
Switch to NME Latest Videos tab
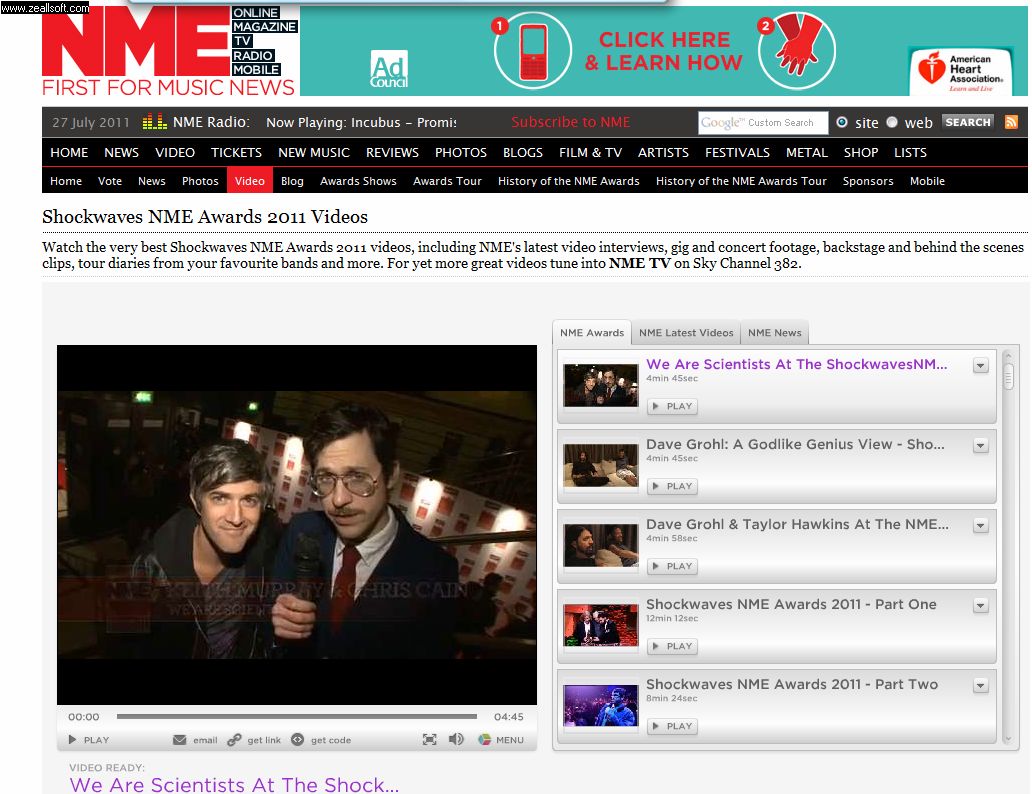tap(686, 332)
